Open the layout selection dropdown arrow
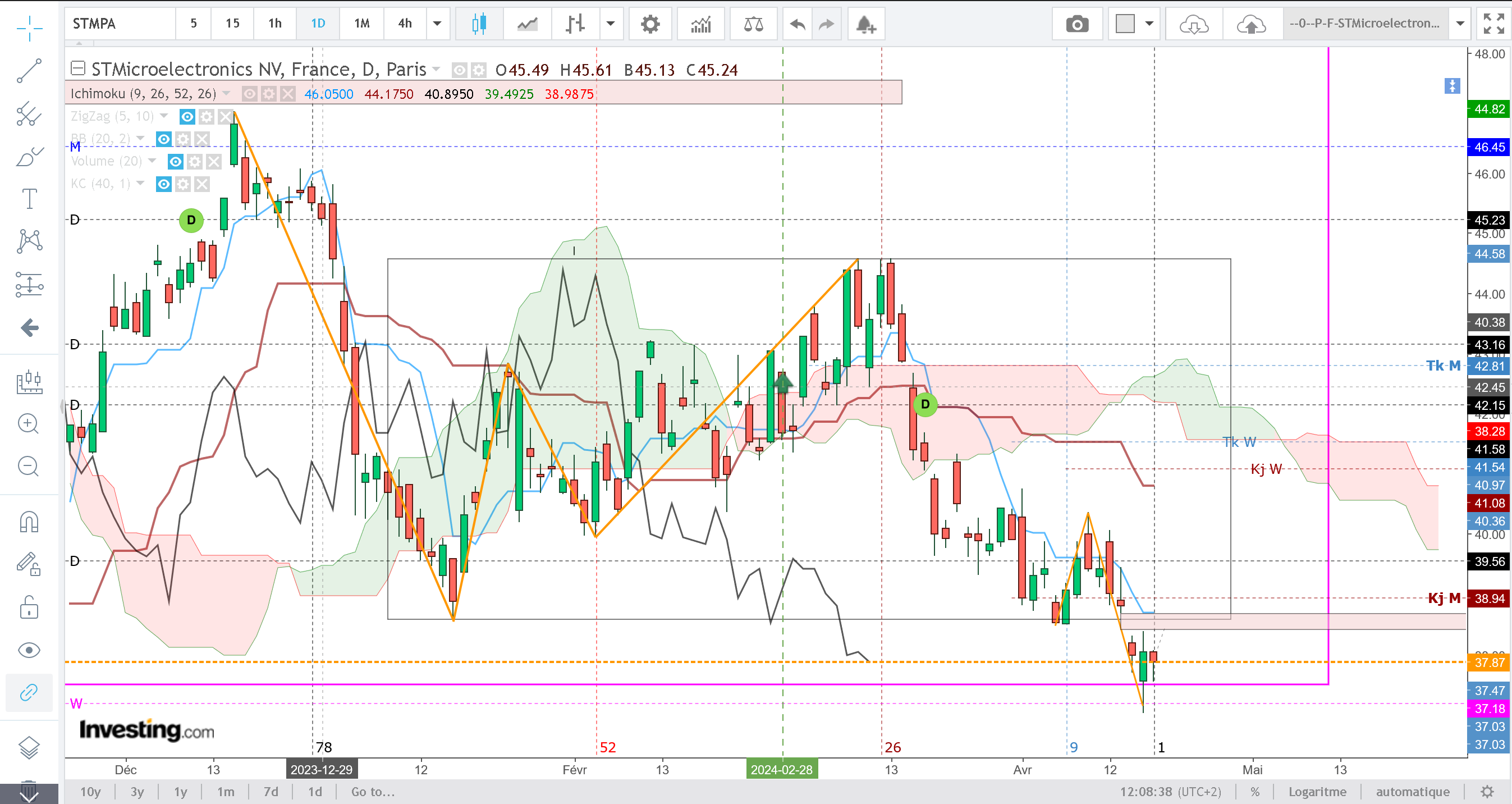 tap(1149, 24)
